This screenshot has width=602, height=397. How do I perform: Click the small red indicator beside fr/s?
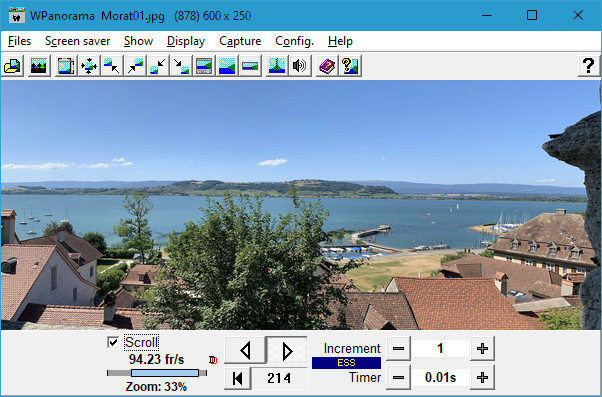click(x=213, y=360)
